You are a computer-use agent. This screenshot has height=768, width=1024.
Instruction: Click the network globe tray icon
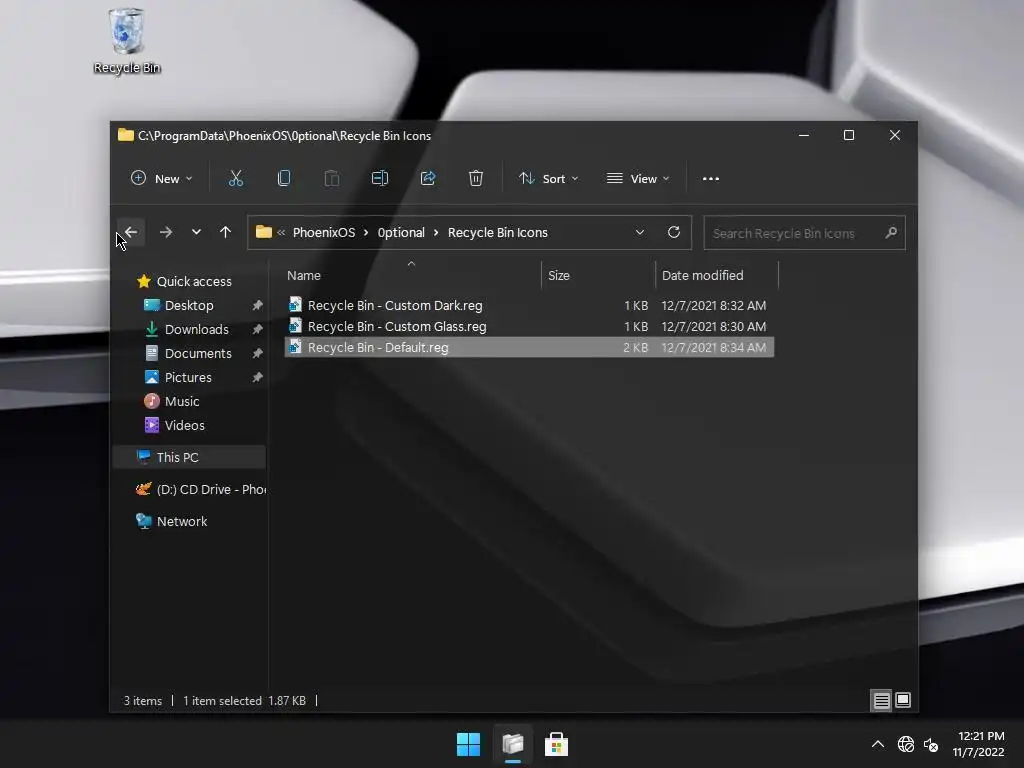(x=906, y=744)
